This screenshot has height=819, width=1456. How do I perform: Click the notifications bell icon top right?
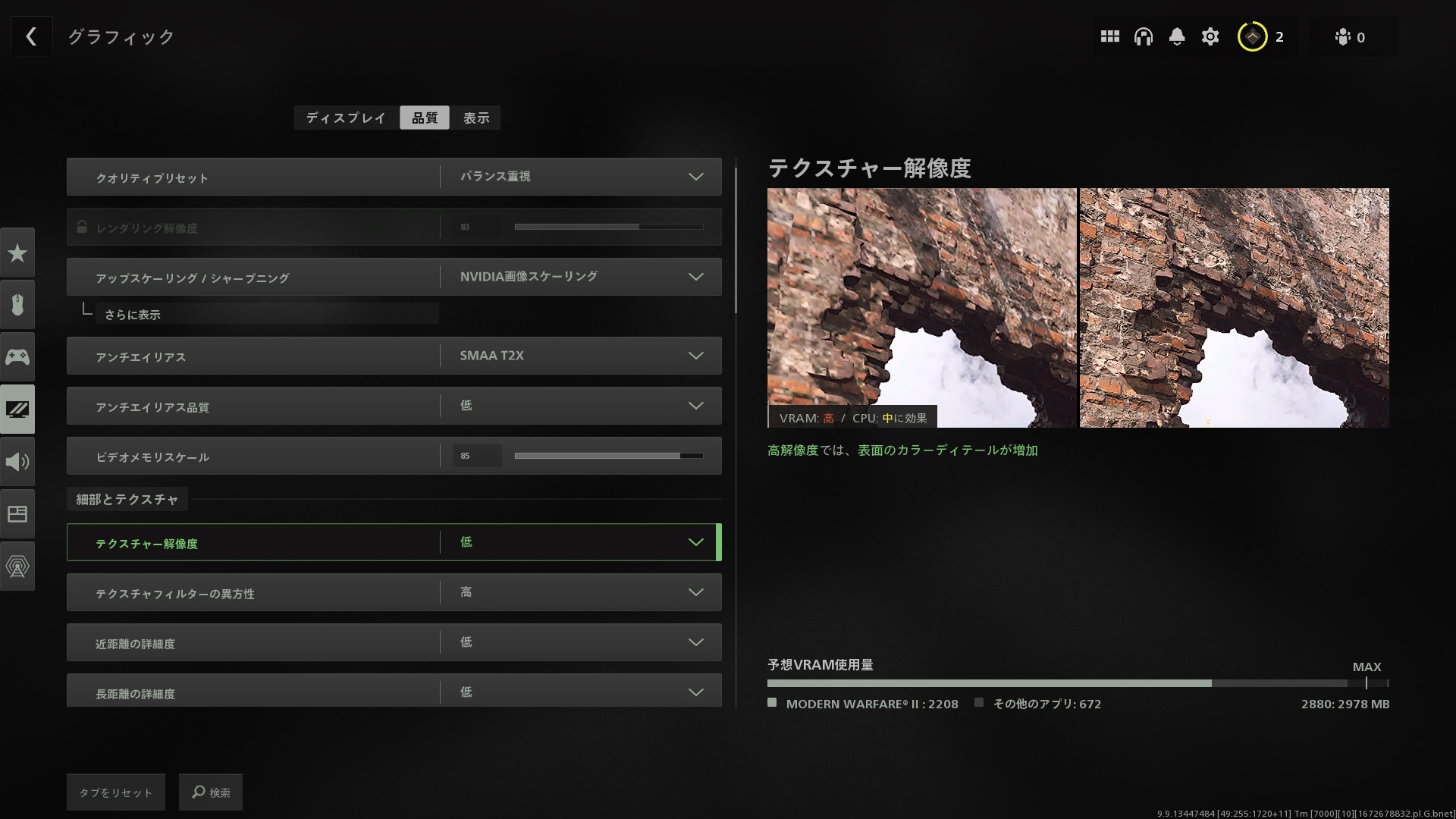coord(1176,36)
